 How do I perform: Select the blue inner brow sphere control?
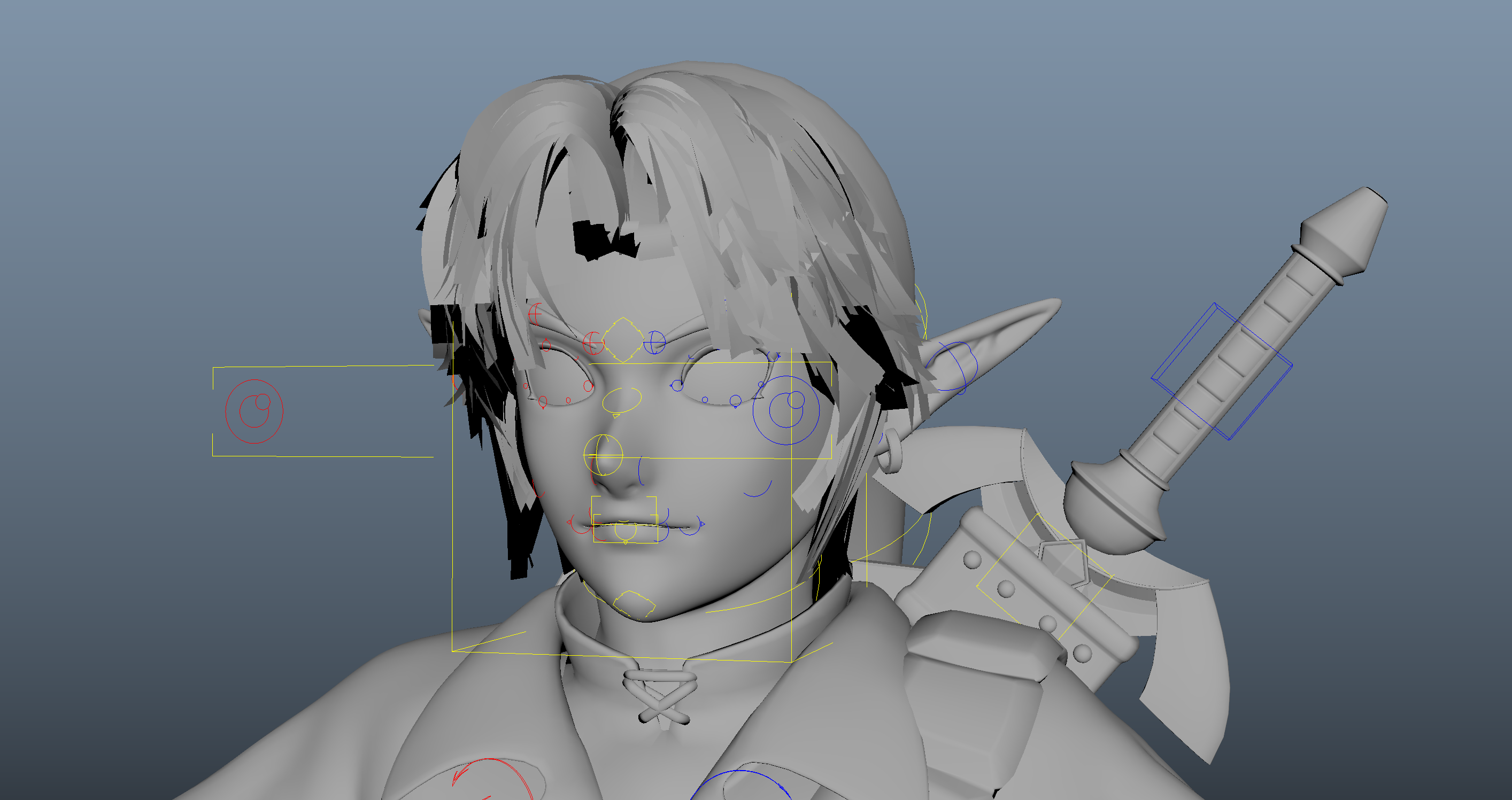654,342
